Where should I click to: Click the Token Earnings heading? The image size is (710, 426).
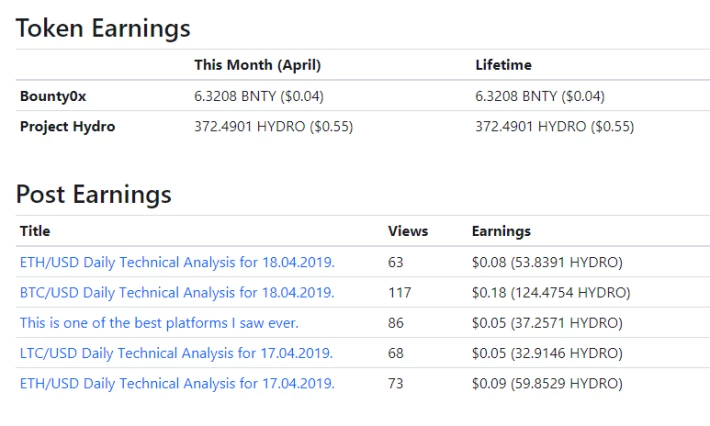pos(103,29)
